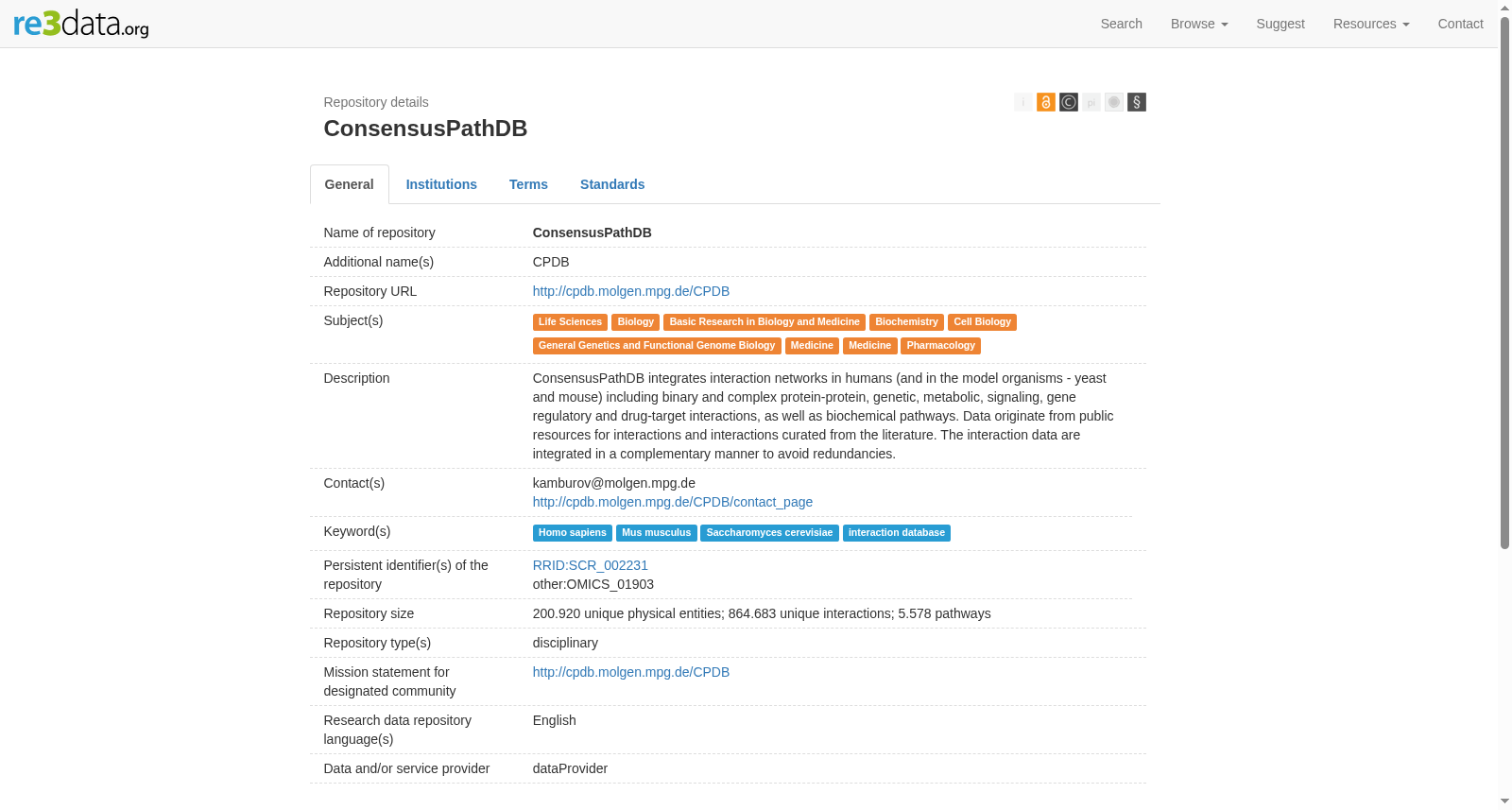
Task: Select the Biochemistry subject tag
Action: [906, 322]
